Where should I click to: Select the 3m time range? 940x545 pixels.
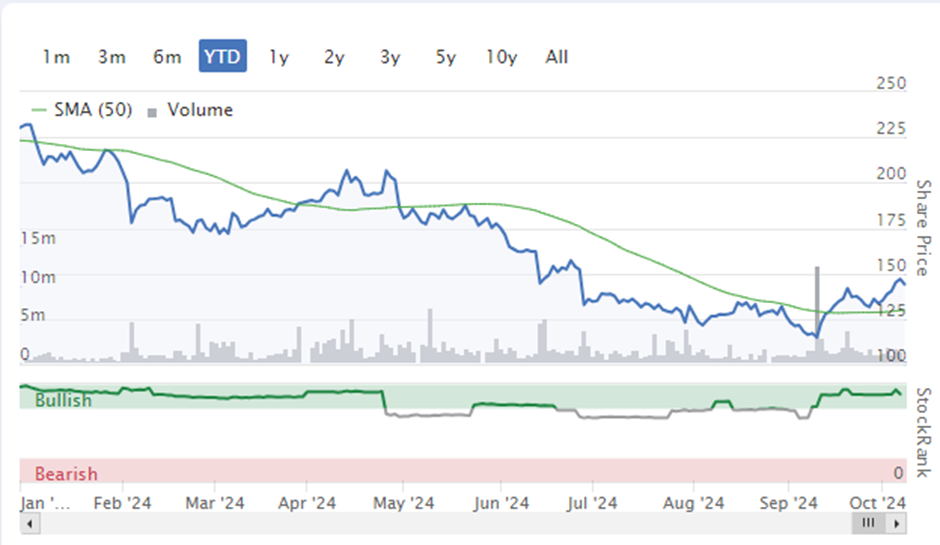pyautogui.click(x=112, y=57)
